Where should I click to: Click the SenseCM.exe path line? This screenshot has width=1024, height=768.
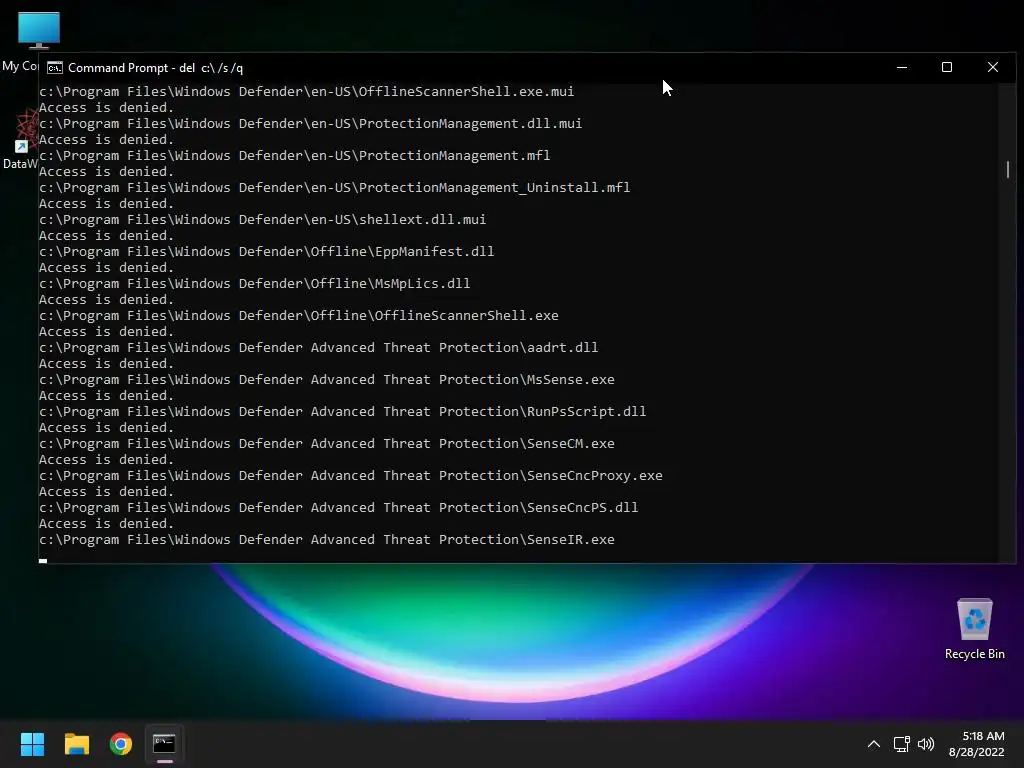tap(327, 443)
